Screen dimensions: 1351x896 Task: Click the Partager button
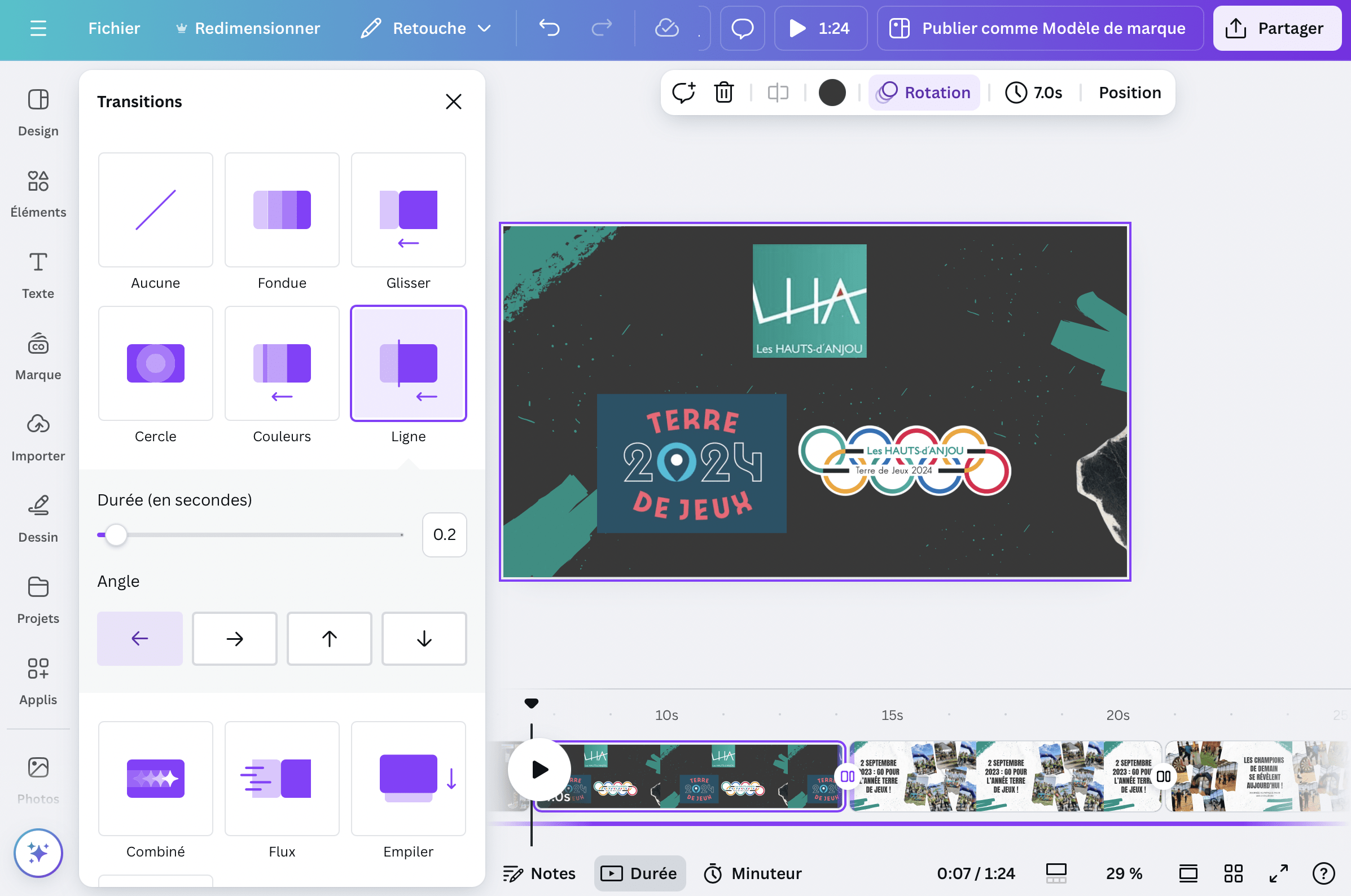(1277, 28)
